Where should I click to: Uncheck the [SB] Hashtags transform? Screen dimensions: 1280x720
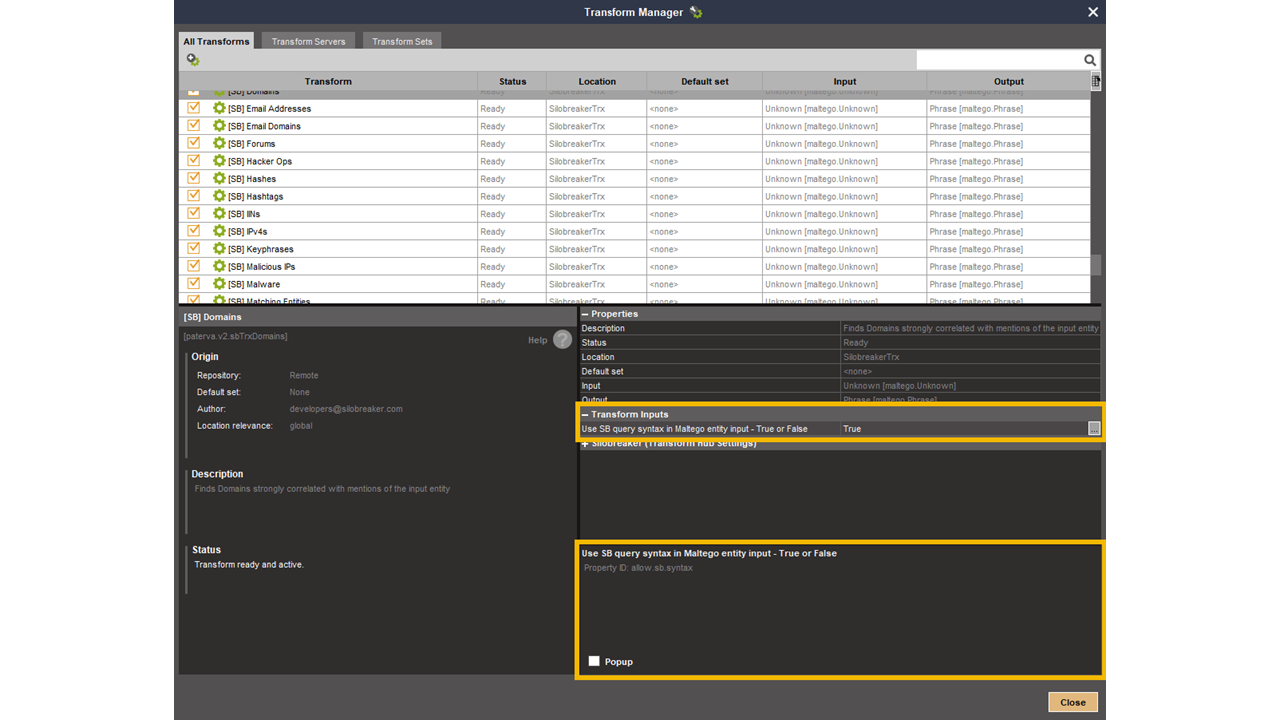click(x=194, y=196)
